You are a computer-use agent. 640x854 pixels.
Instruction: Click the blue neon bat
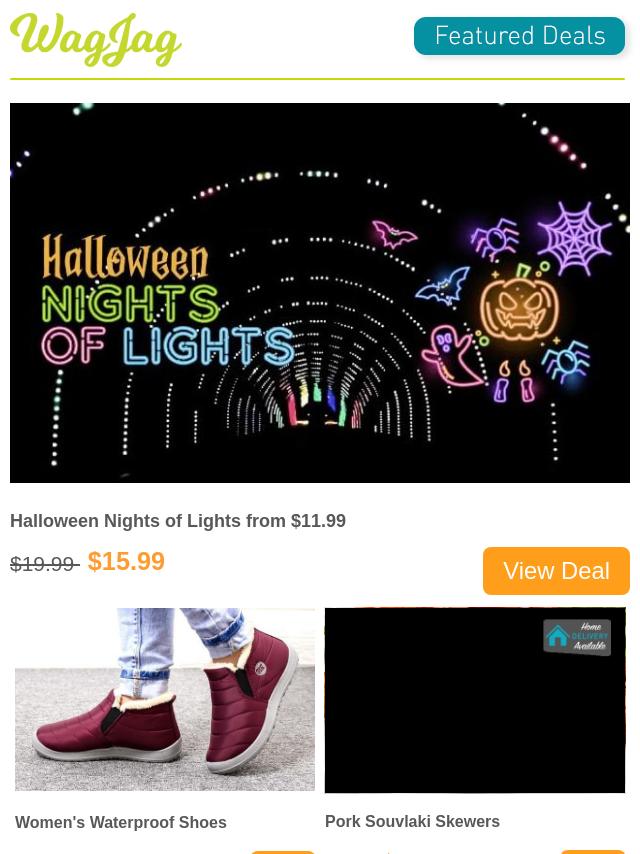click(x=443, y=285)
